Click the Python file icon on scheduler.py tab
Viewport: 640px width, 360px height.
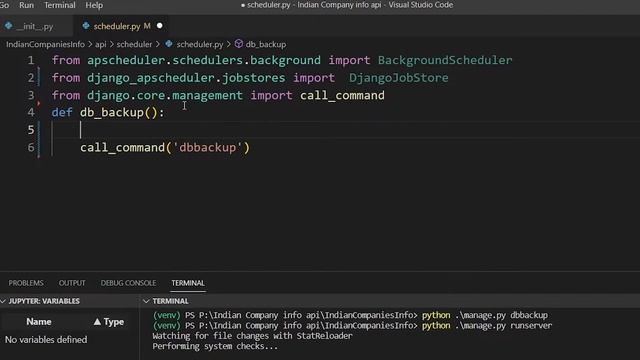coord(86,26)
